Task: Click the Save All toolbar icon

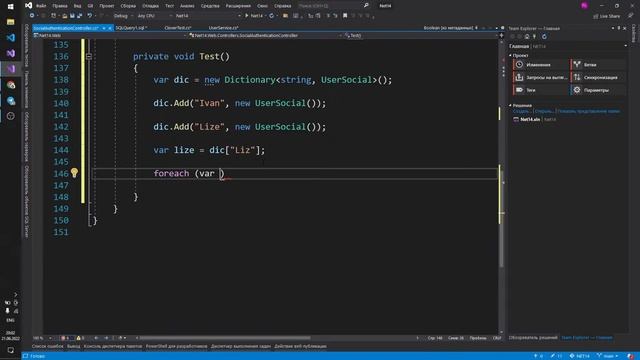Action: (79, 16)
